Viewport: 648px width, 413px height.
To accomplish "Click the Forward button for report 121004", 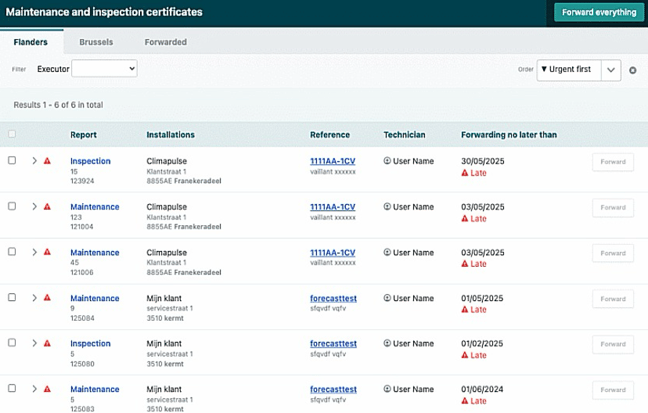I will click(612, 207).
